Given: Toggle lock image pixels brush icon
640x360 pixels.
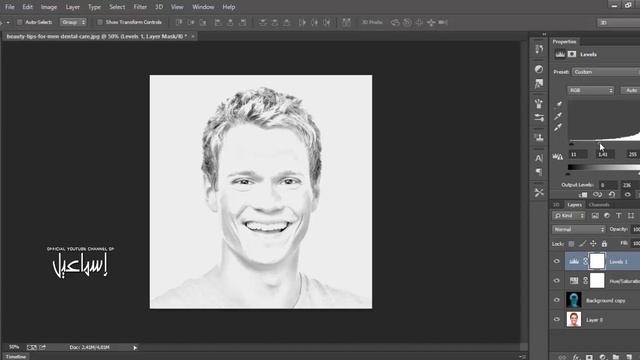Looking at the screenshot, I should click(x=582, y=244).
